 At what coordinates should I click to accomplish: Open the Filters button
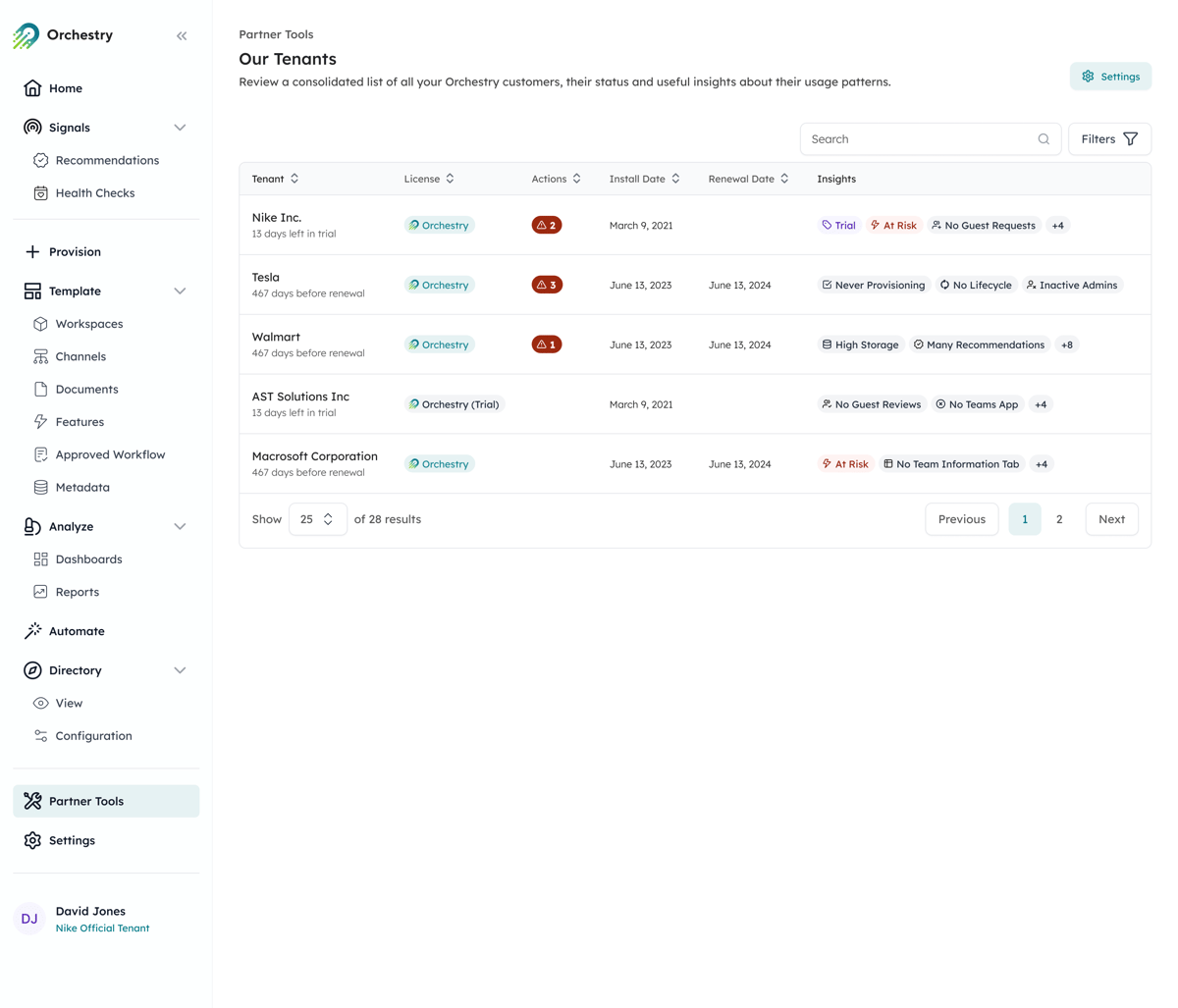(x=1109, y=139)
